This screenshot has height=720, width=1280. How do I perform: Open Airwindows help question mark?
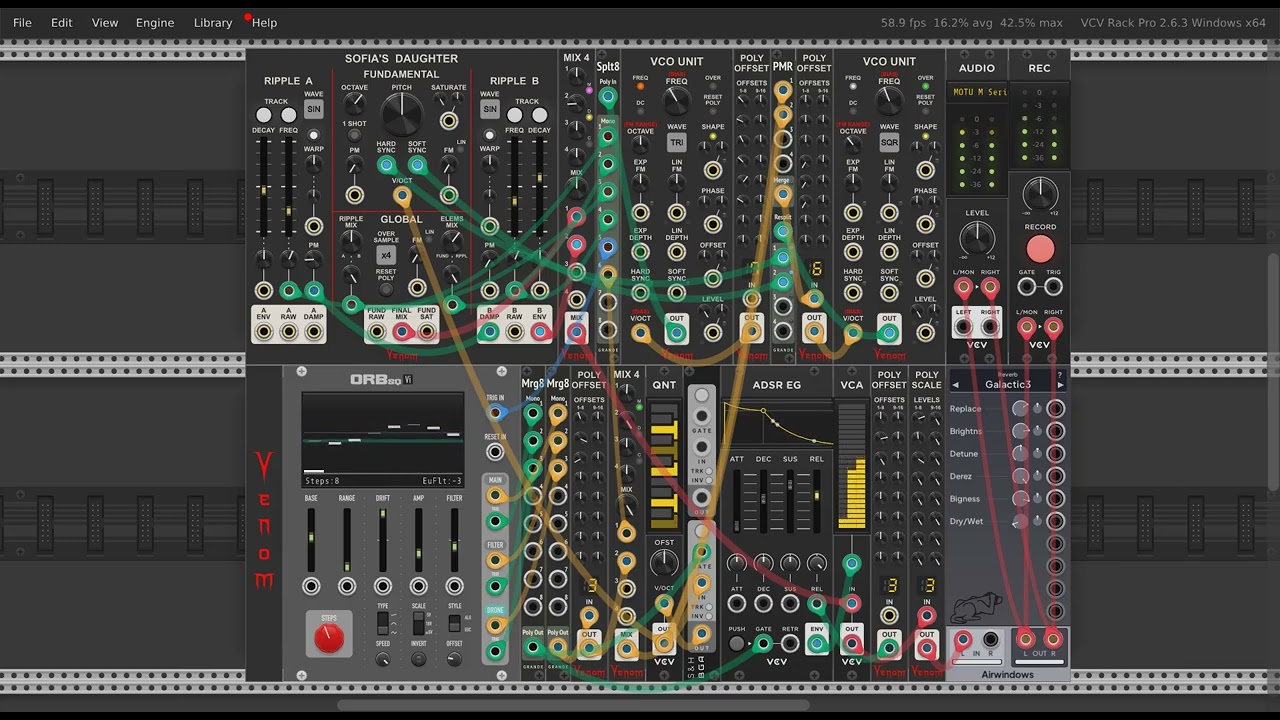(x=1060, y=375)
